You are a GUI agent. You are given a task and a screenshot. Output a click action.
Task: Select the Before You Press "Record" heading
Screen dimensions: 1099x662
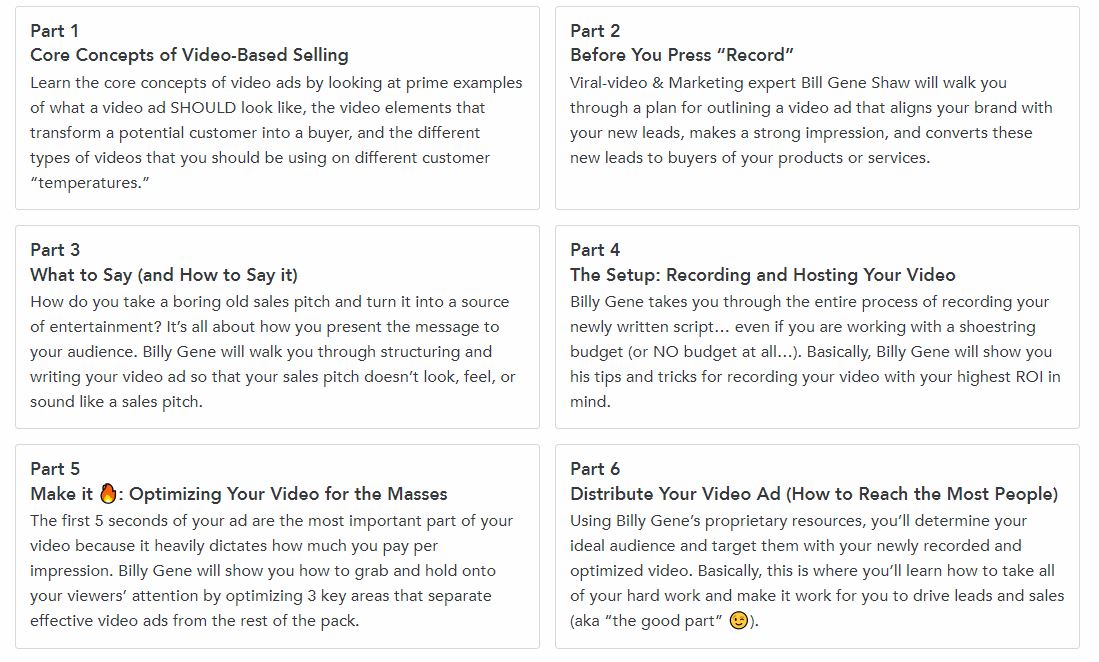pyautogui.click(x=682, y=55)
